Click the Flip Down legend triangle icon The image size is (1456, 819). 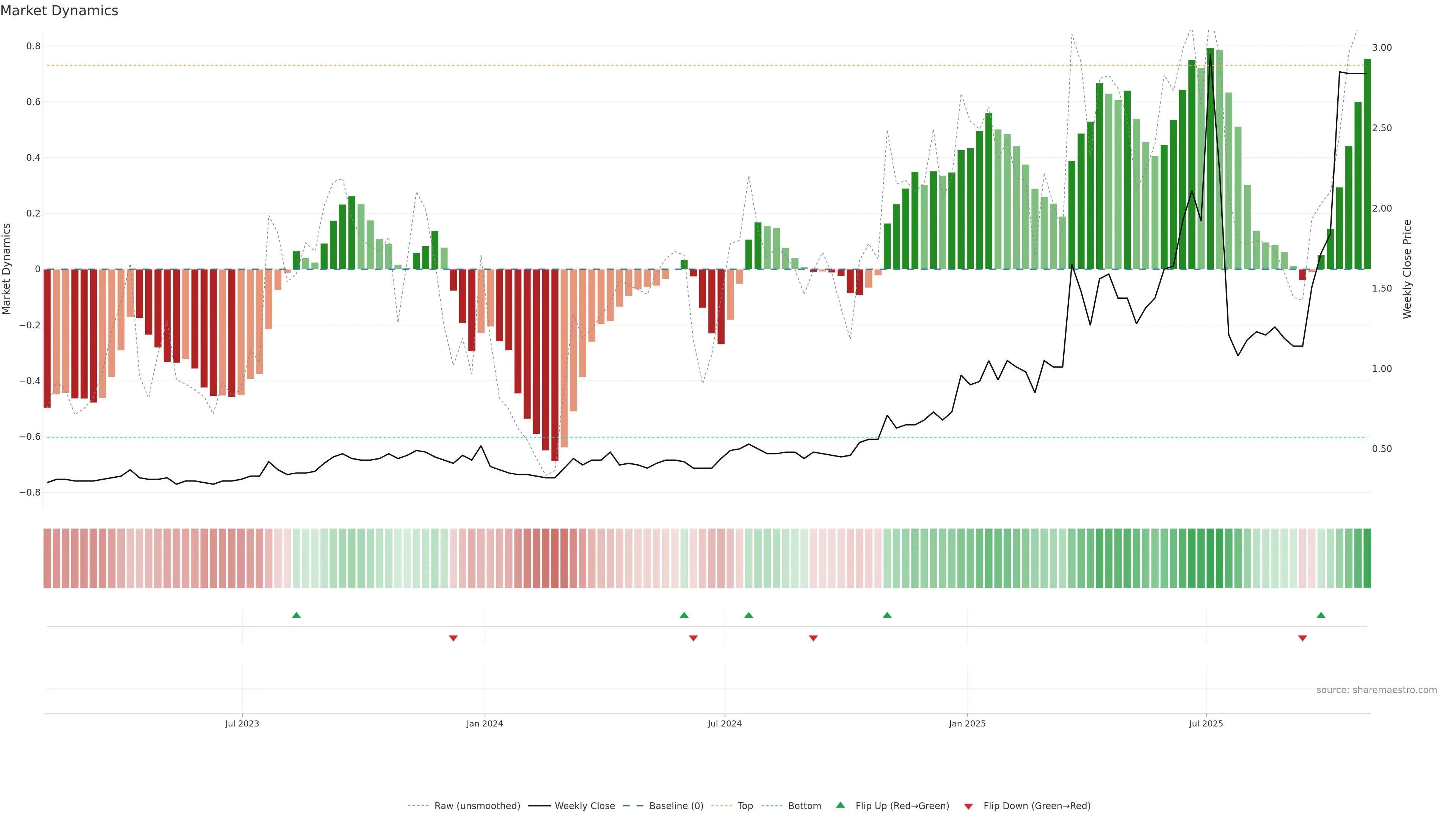968,806
